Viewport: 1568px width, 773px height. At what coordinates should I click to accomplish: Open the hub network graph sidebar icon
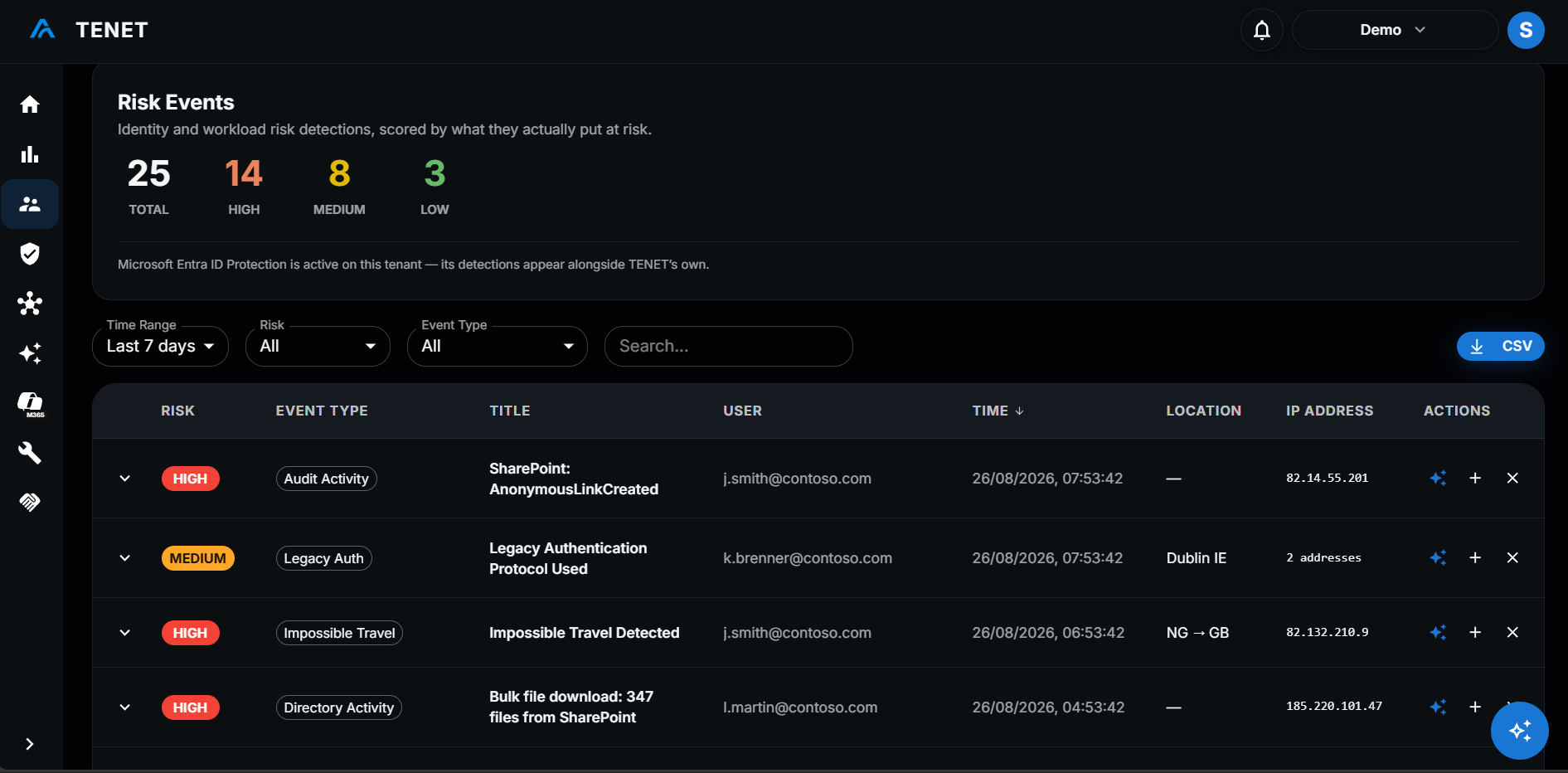(30, 304)
